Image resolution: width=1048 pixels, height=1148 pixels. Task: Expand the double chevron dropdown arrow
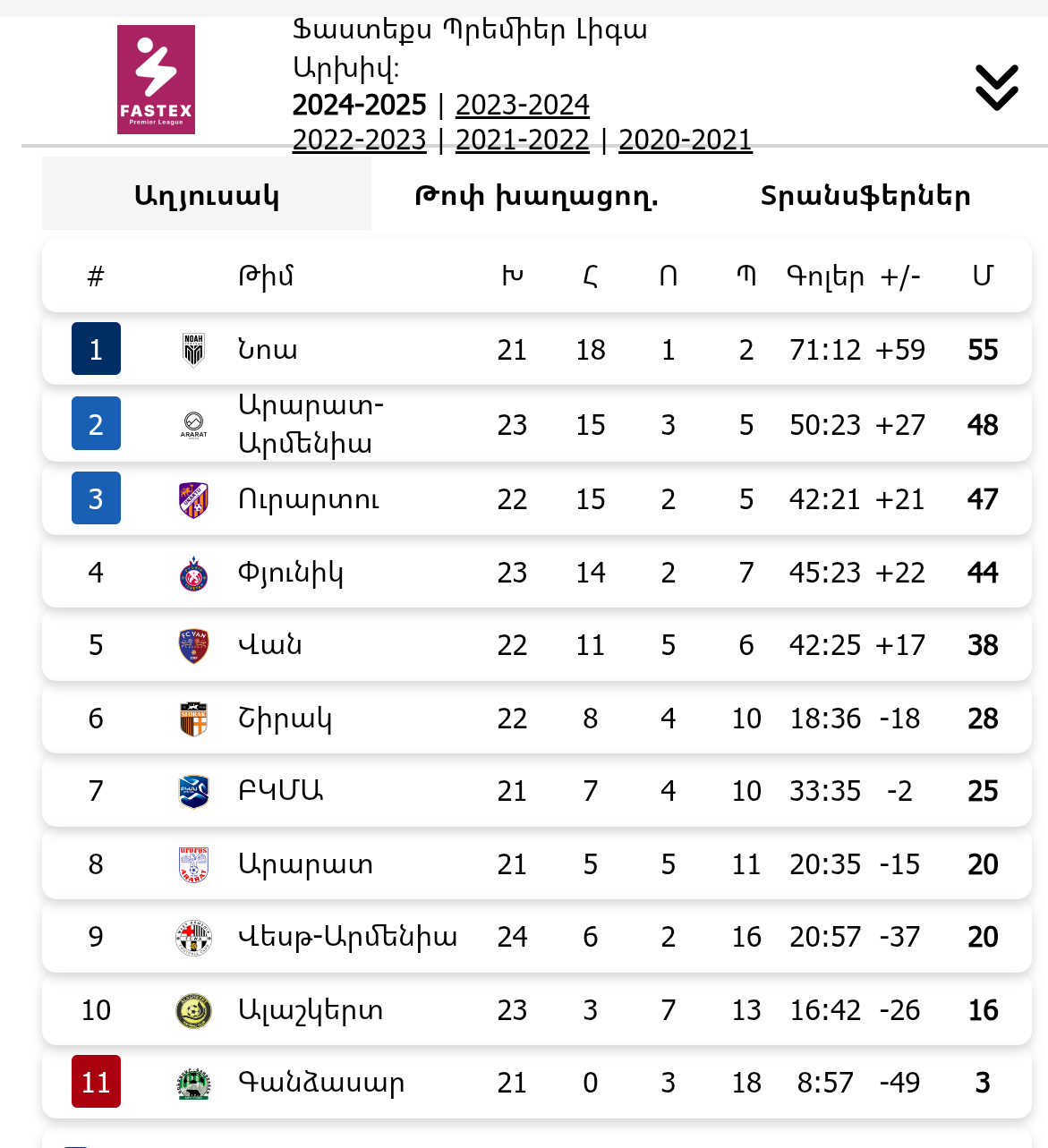(x=996, y=88)
